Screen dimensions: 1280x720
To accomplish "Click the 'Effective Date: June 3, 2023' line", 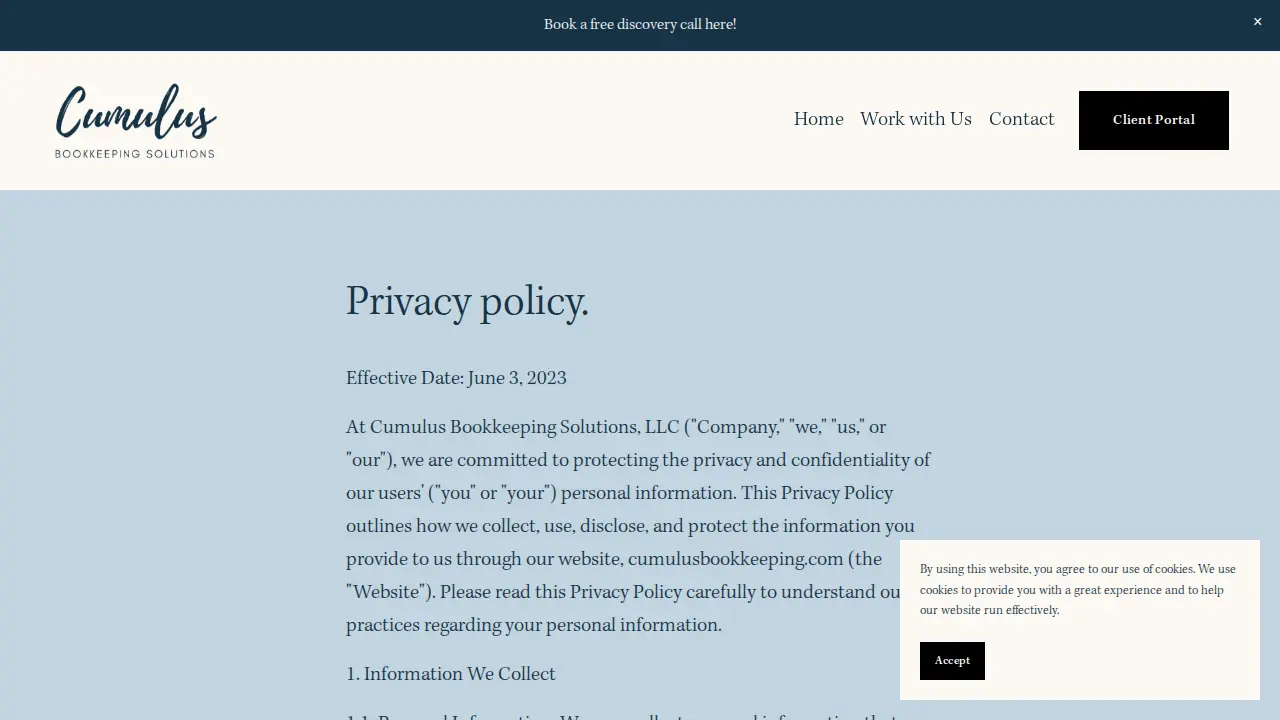I will 456,378.
